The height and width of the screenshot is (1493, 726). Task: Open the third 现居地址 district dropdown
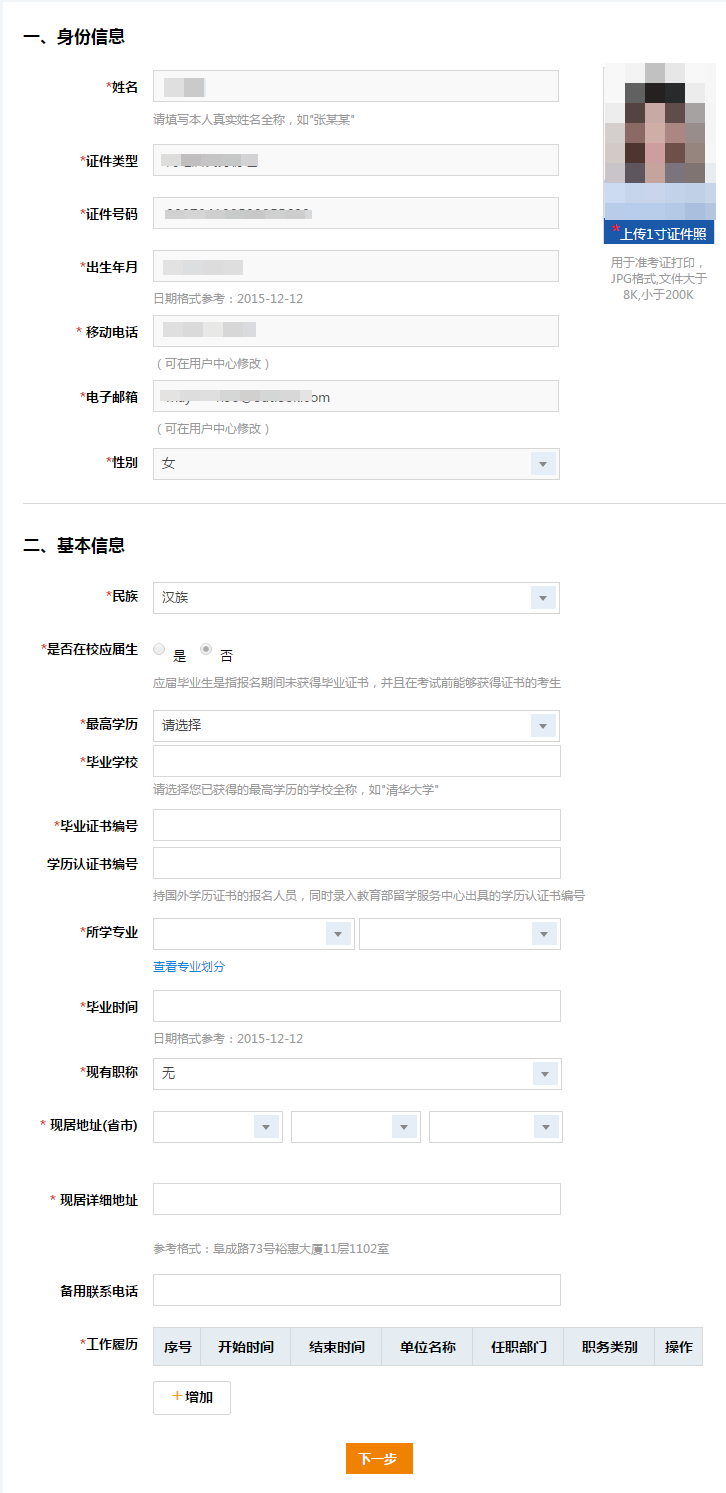(495, 1127)
